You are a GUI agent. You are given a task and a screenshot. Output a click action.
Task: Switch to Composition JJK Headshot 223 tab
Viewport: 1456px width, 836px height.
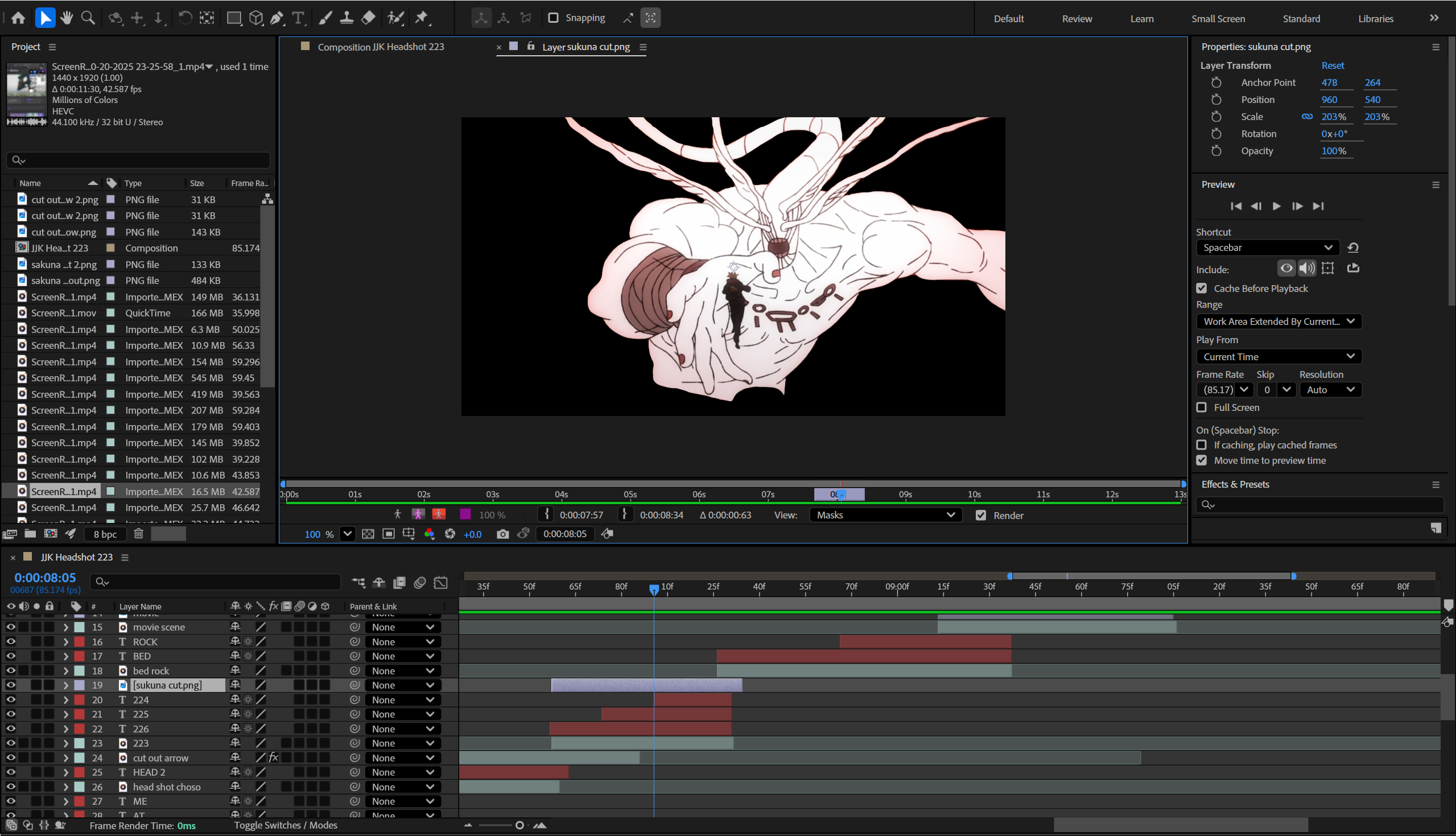pos(381,47)
